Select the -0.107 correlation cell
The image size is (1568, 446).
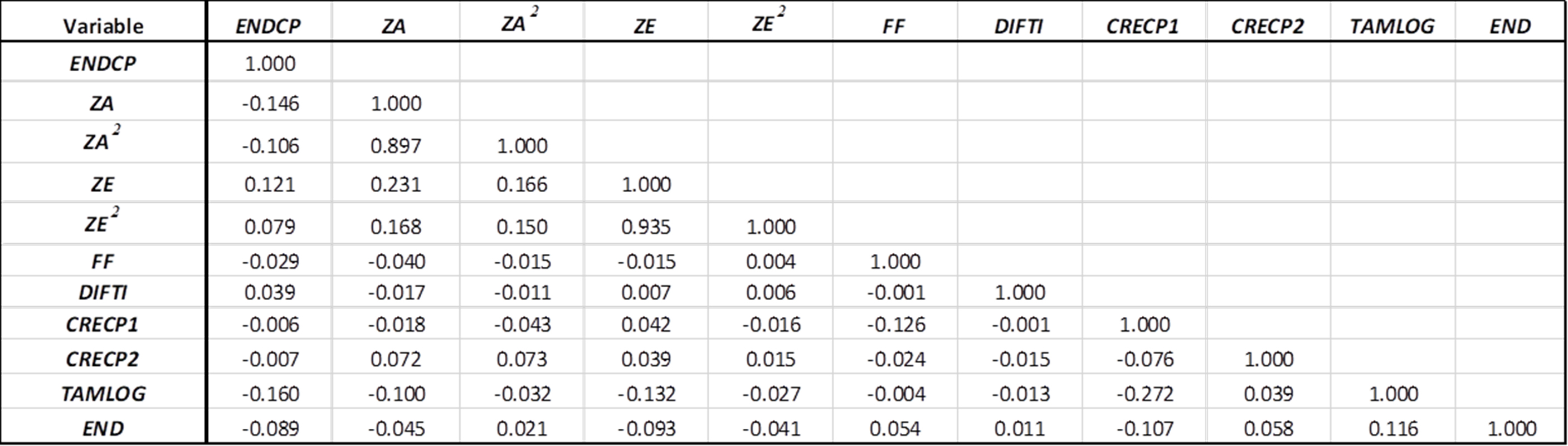coord(1145,428)
